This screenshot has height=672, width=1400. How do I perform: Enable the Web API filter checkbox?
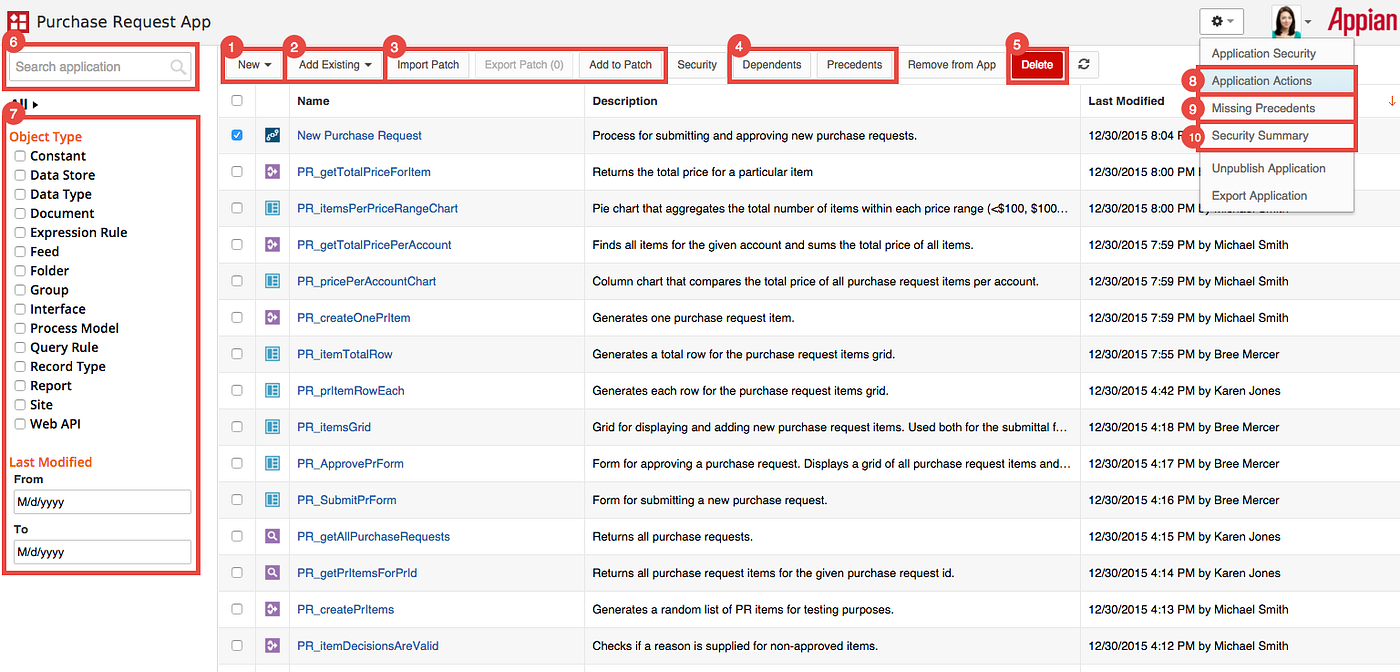tap(20, 424)
